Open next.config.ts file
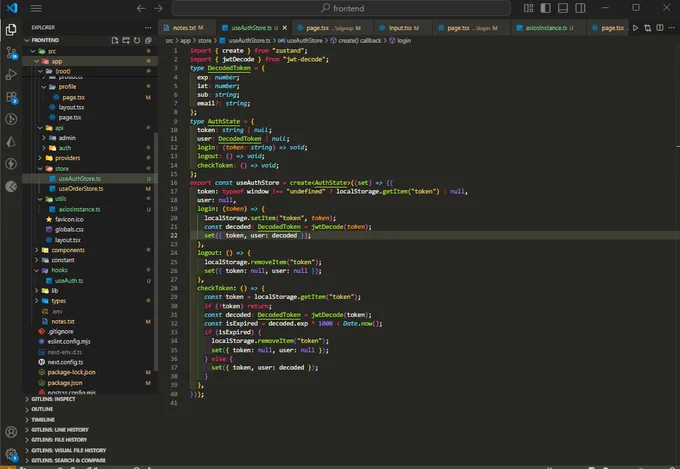This screenshot has height=469, width=680. tap(65, 362)
